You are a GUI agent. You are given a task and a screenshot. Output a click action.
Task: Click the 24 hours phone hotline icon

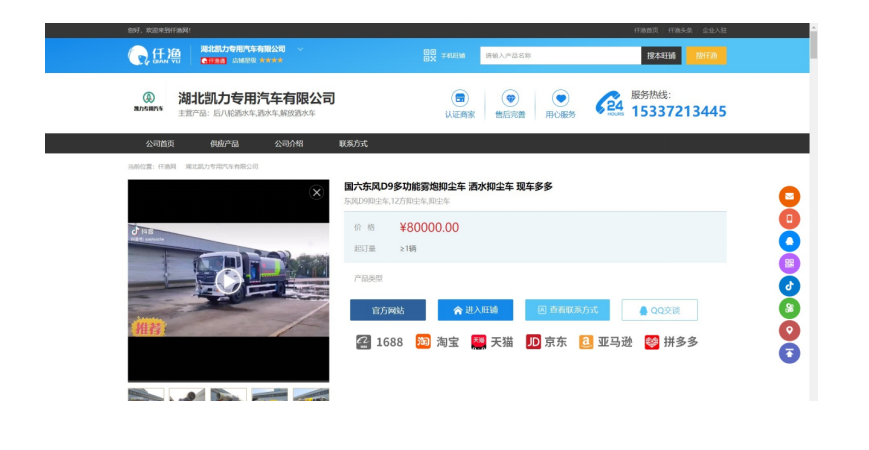[x=610, y=104]
